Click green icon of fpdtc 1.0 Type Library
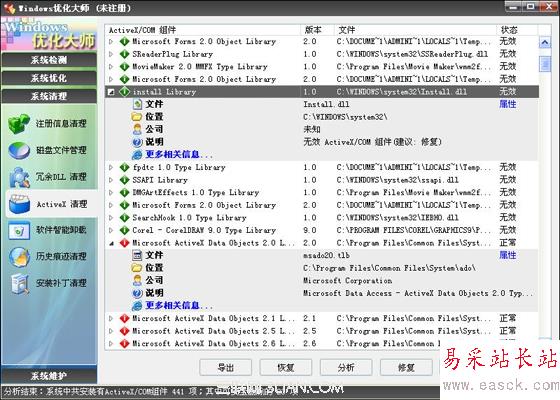This screenshot has height=400, width=560. (124, 167)
